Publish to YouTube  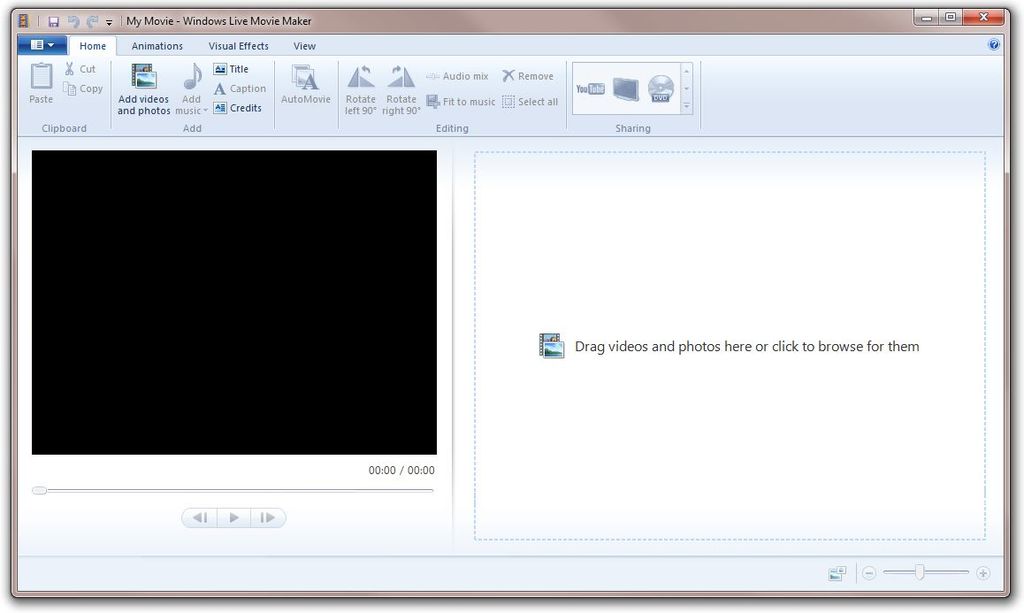point(590,89)
